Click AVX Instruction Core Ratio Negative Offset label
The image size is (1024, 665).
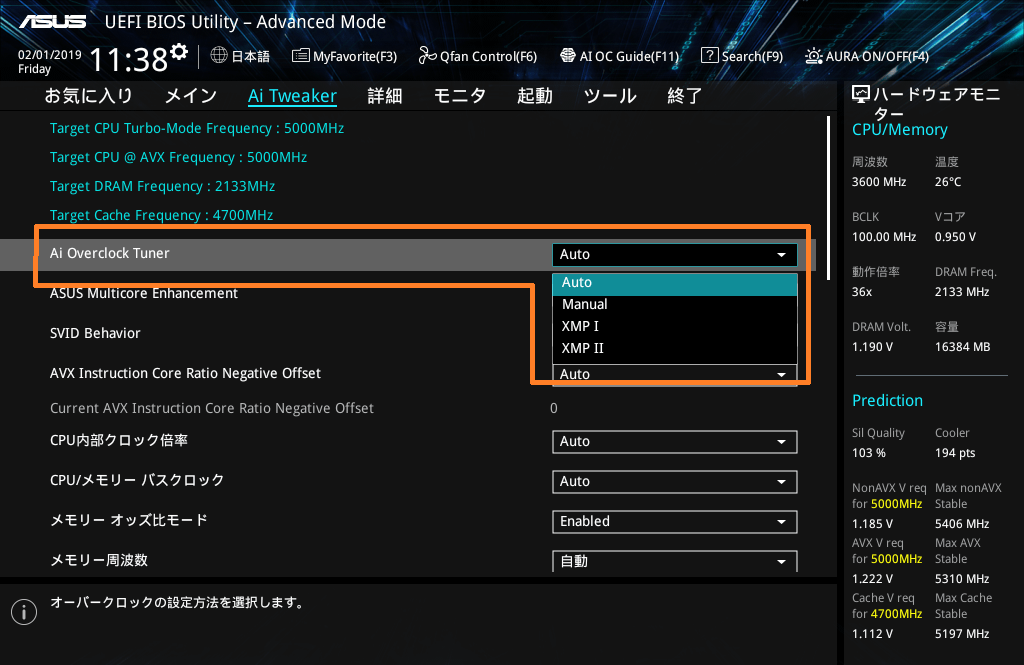pos(185,373)
